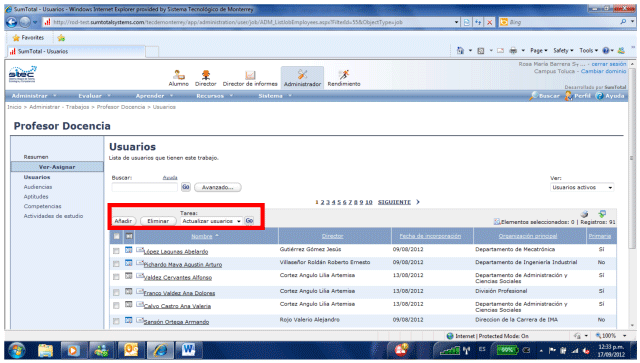Open the Alumno role icon
The width and height of the screenshot is (640, 363).
tap(178, 75)
